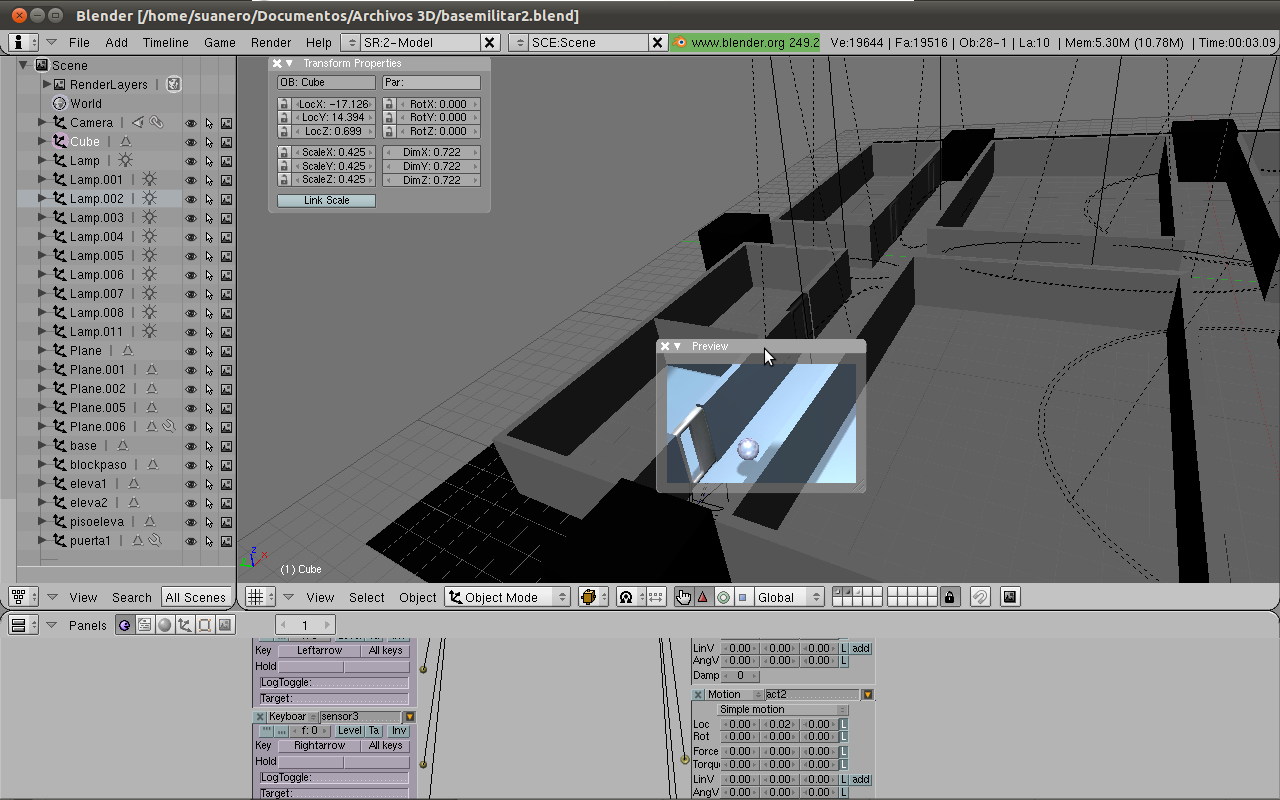Viewport: 1280px width, 800px height.
Task: Toggle renderability of Plane.001 in outliner
Action: [x=227, y=370]
